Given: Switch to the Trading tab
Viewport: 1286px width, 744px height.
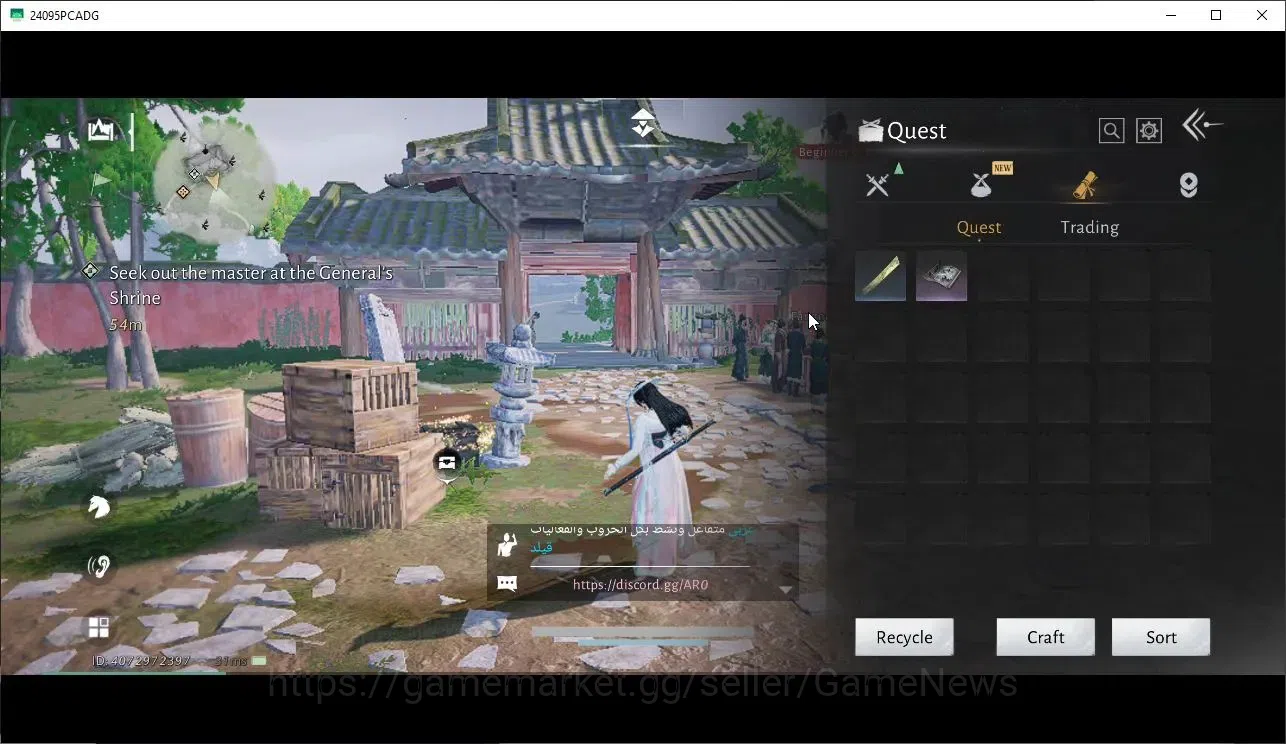Looking at the screenshot, I should pyautogui.click(x=1089, y=227).
